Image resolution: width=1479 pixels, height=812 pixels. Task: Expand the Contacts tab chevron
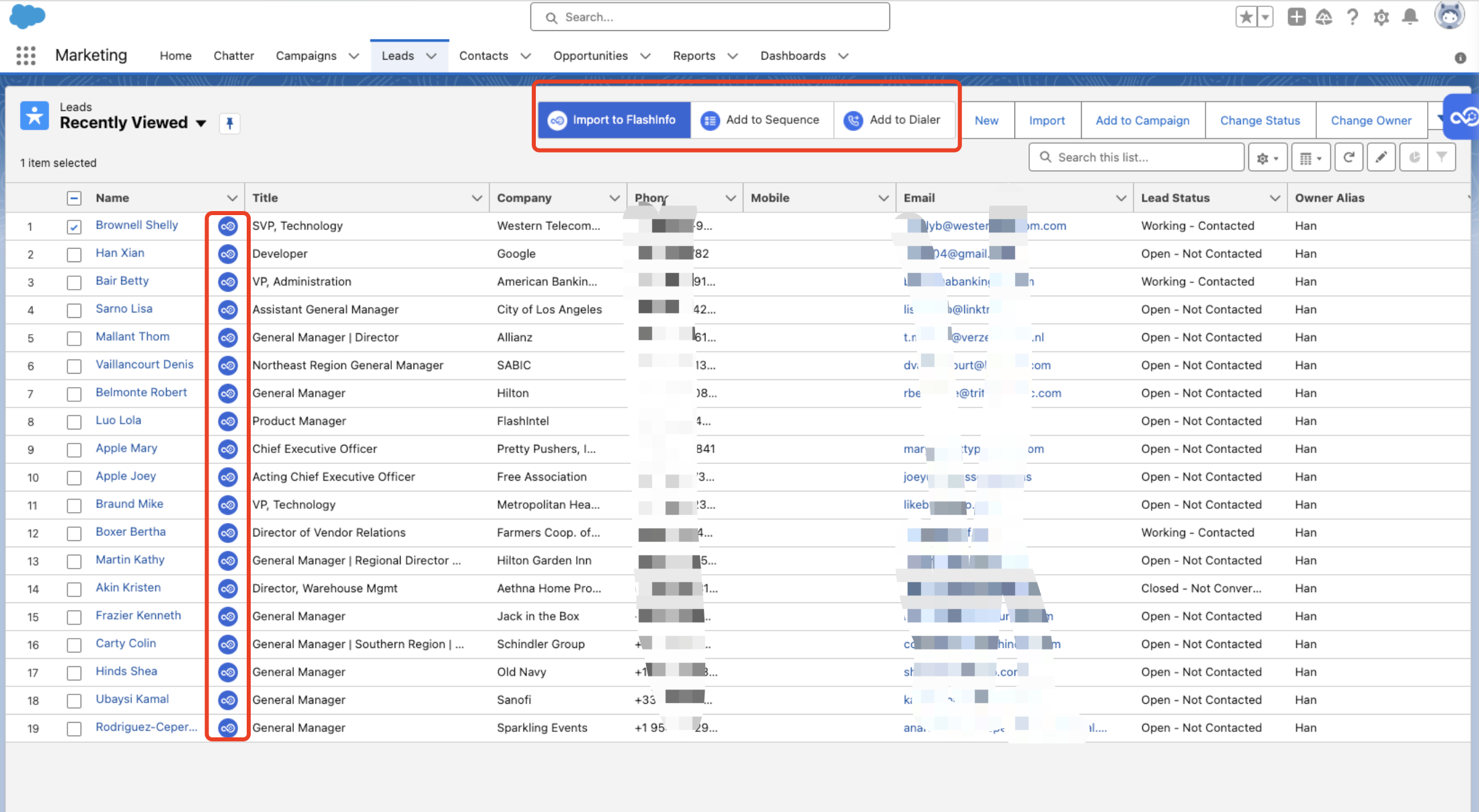(x=526, y=56)
